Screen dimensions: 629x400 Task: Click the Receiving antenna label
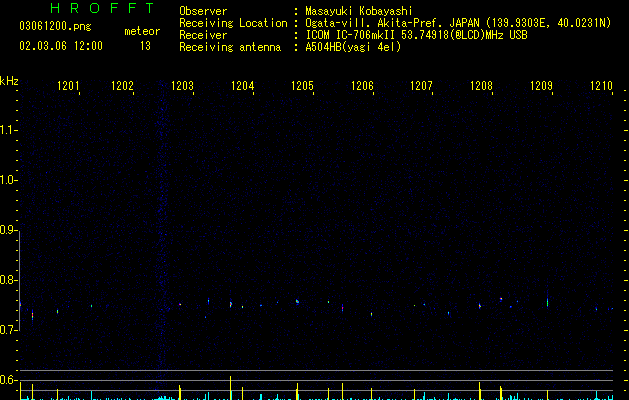pos(230,47)
